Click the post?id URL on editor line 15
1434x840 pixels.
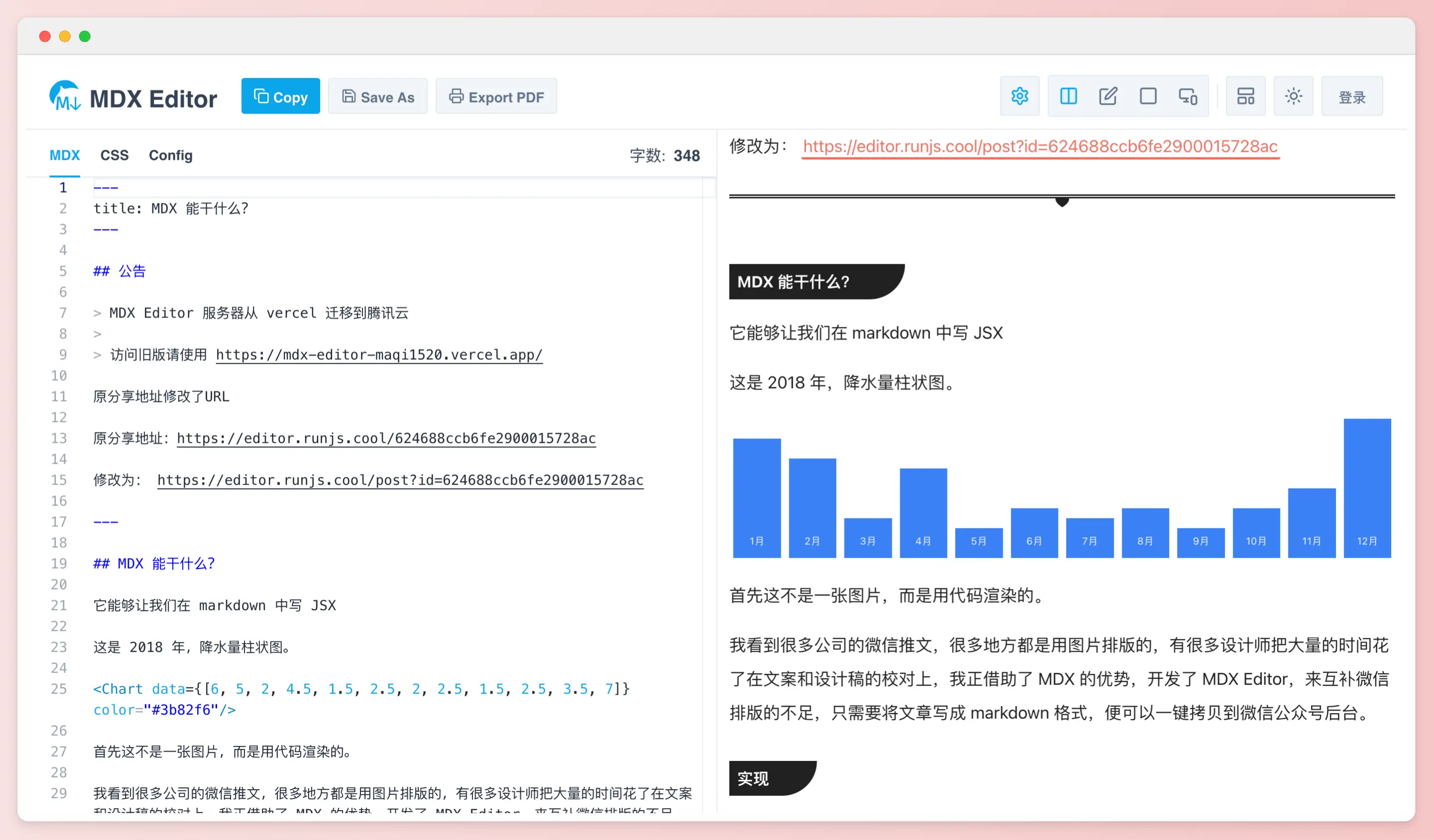tap(400, 480)
